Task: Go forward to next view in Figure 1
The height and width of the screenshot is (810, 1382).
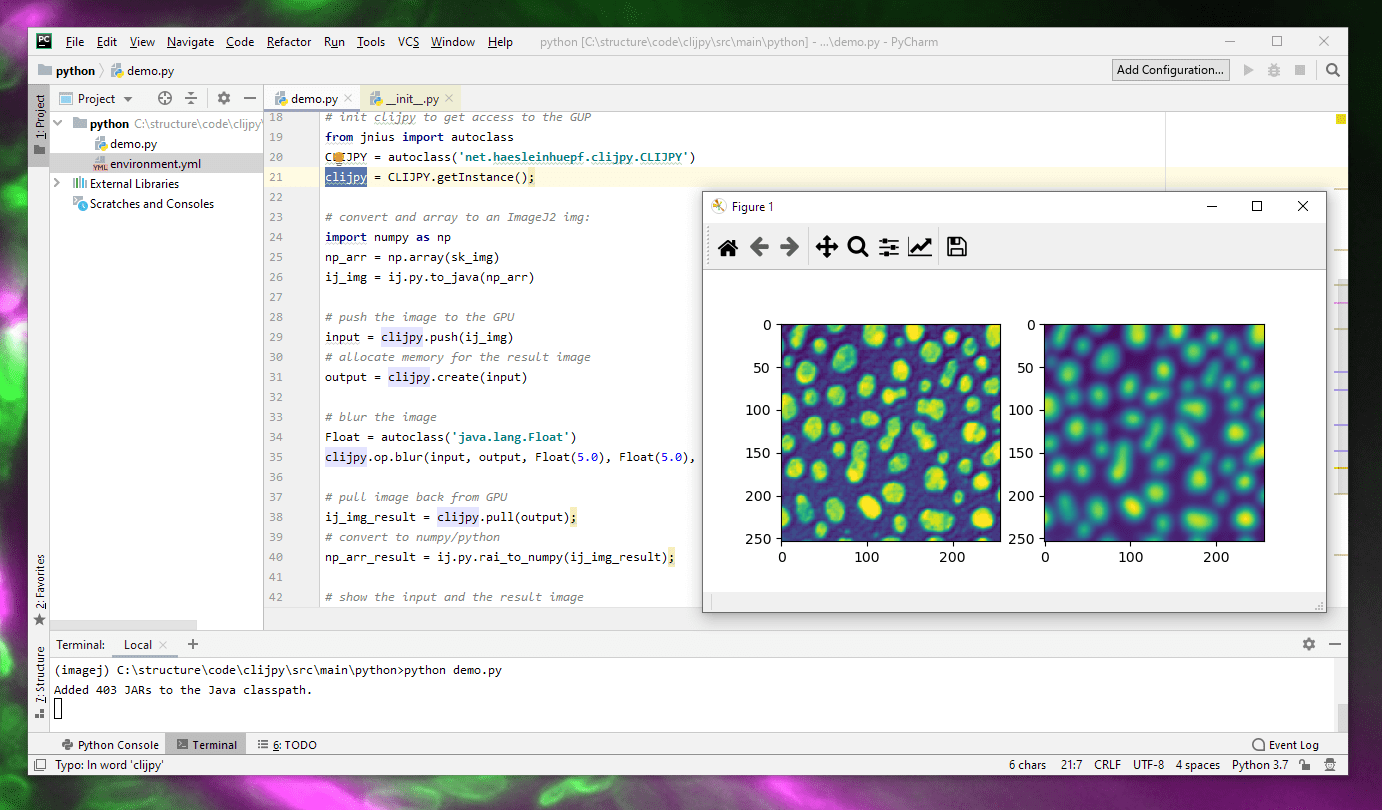Action: point(789,247)
